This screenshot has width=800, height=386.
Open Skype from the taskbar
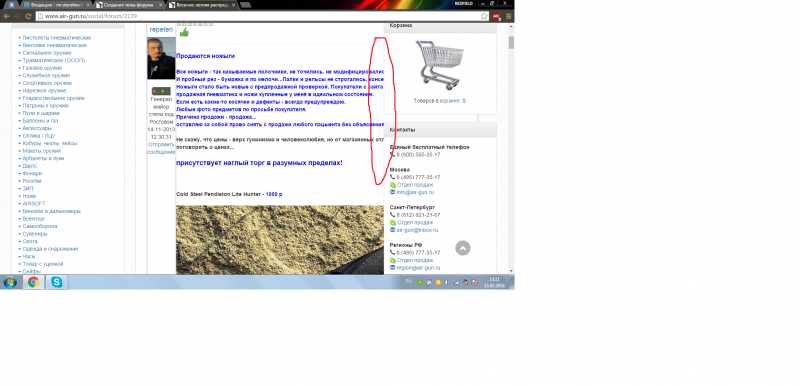coord(57,282)
